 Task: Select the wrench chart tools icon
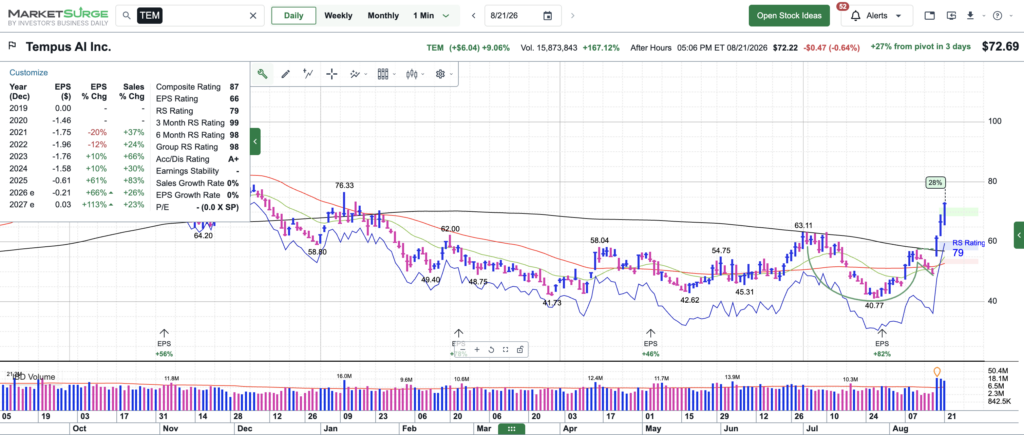coord(262,74)
